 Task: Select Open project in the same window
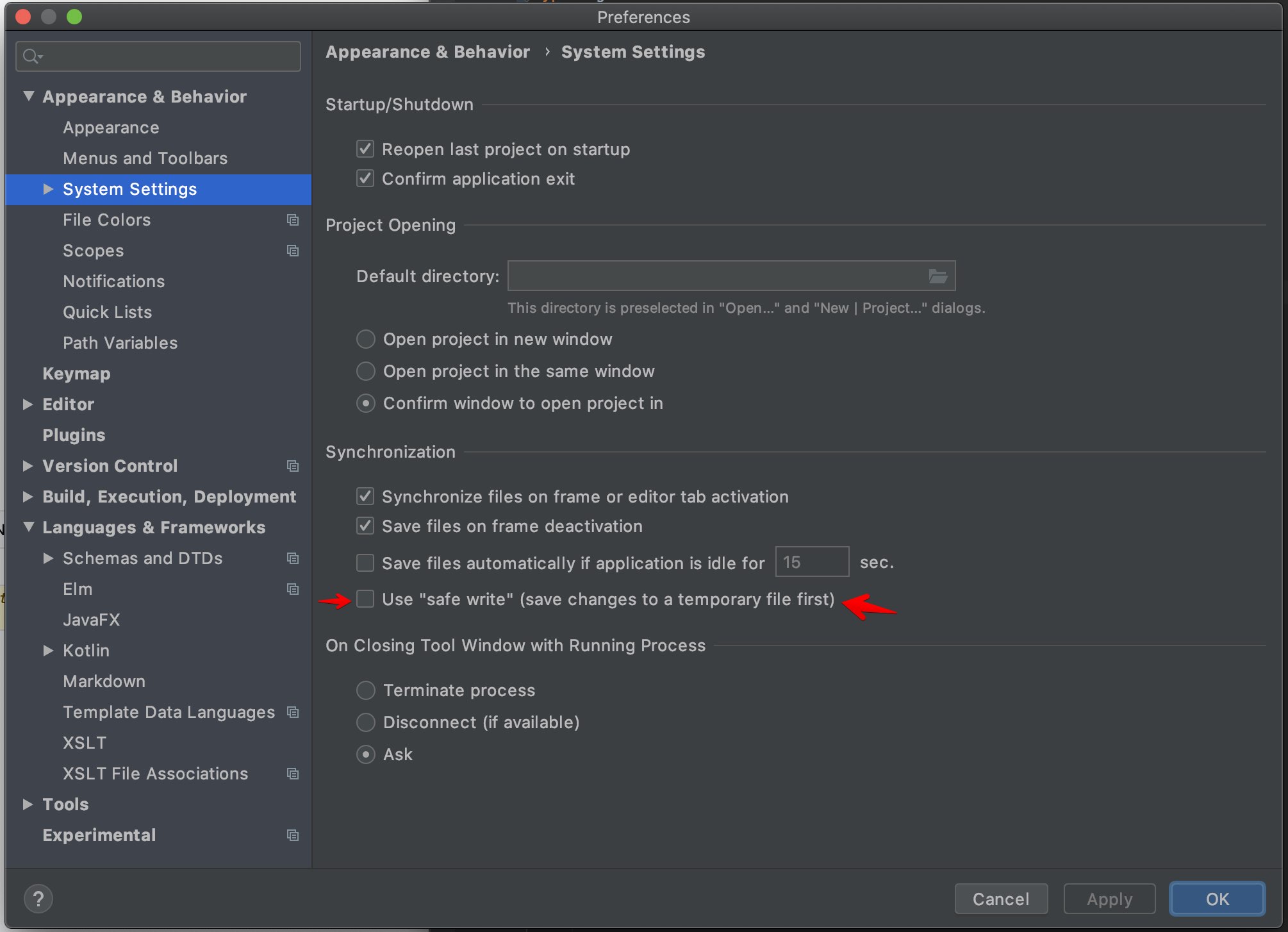click(366, 371)
